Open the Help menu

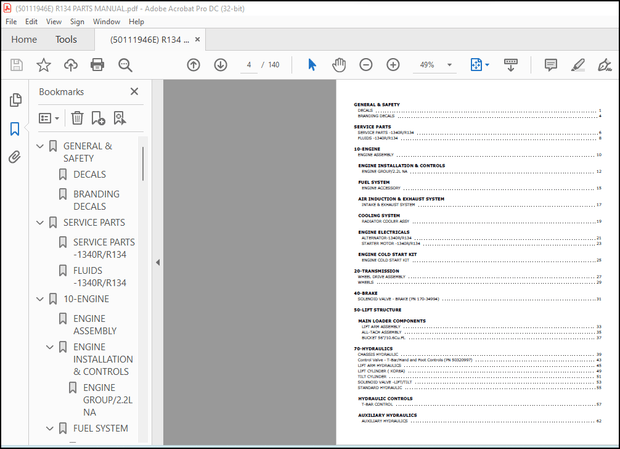click(136, 22)
